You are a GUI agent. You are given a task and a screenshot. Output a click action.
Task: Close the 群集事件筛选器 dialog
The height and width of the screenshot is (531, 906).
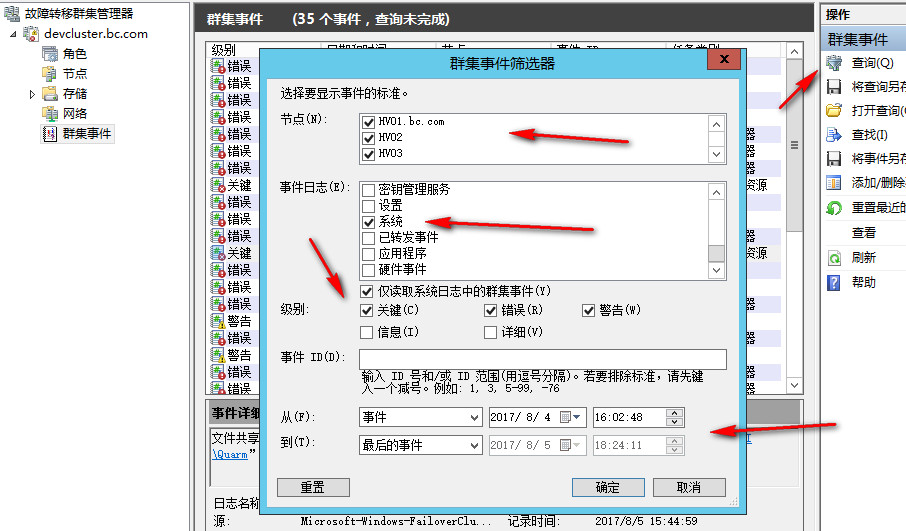point(724,59)
